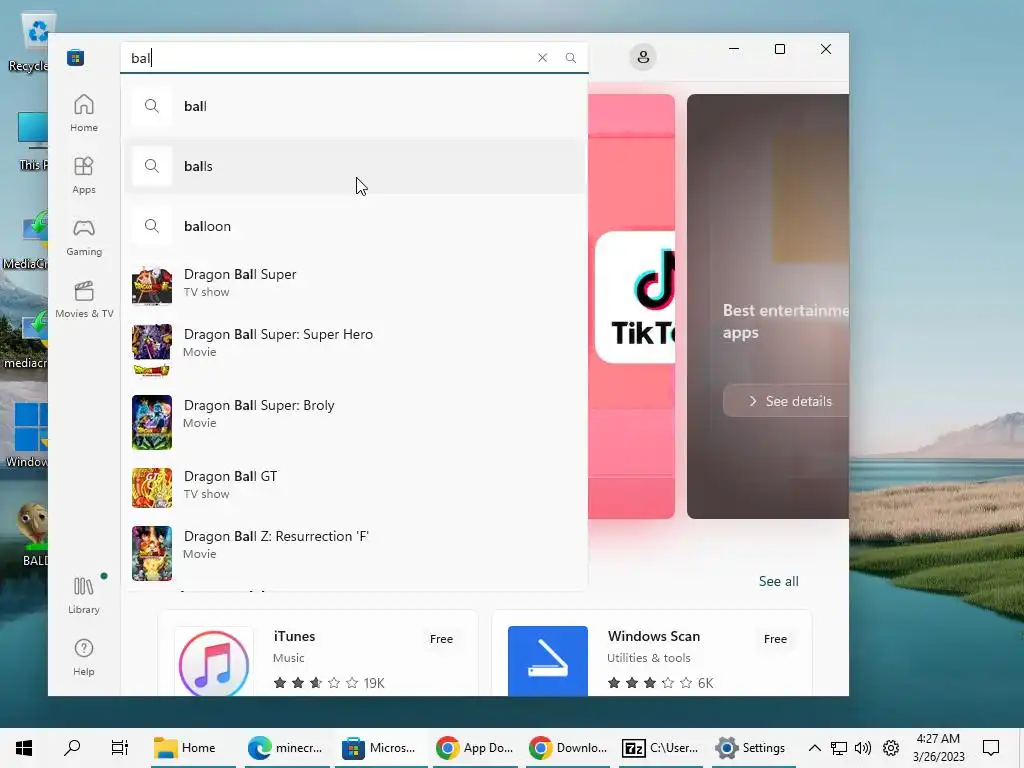The width and height of the screenshot is (1024, 768).
Task: Click the Windows Scan title text
Action: click(x=654, y=636)
